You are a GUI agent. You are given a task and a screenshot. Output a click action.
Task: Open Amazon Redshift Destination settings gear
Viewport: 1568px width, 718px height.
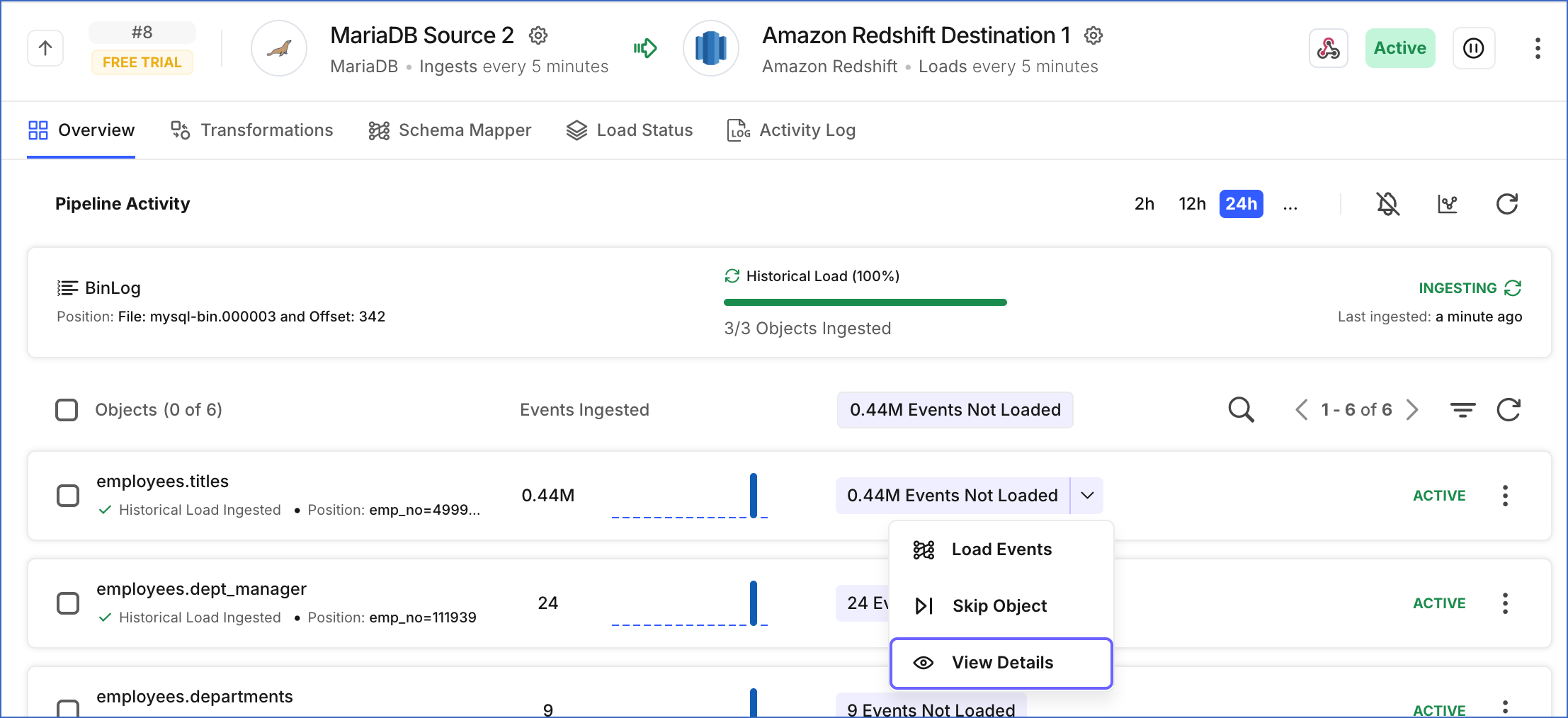1093,35
